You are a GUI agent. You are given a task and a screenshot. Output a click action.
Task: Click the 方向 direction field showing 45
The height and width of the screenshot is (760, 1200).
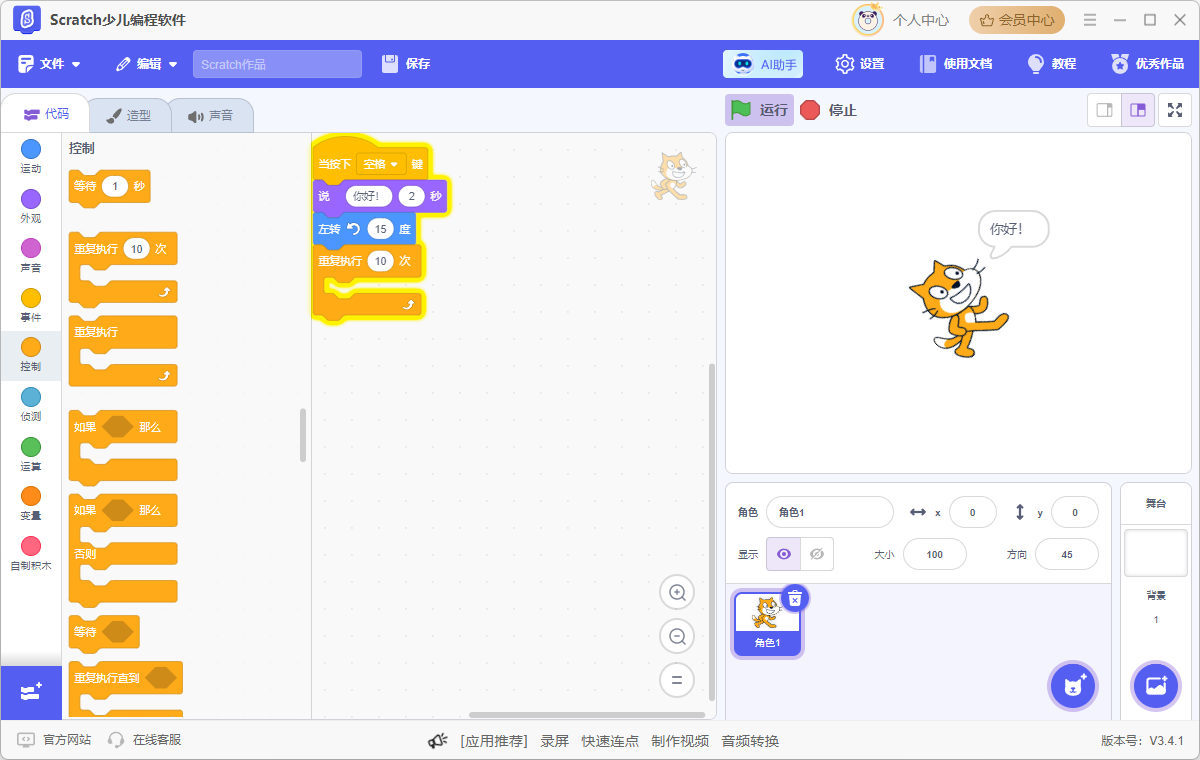(x=1067, y=554)
